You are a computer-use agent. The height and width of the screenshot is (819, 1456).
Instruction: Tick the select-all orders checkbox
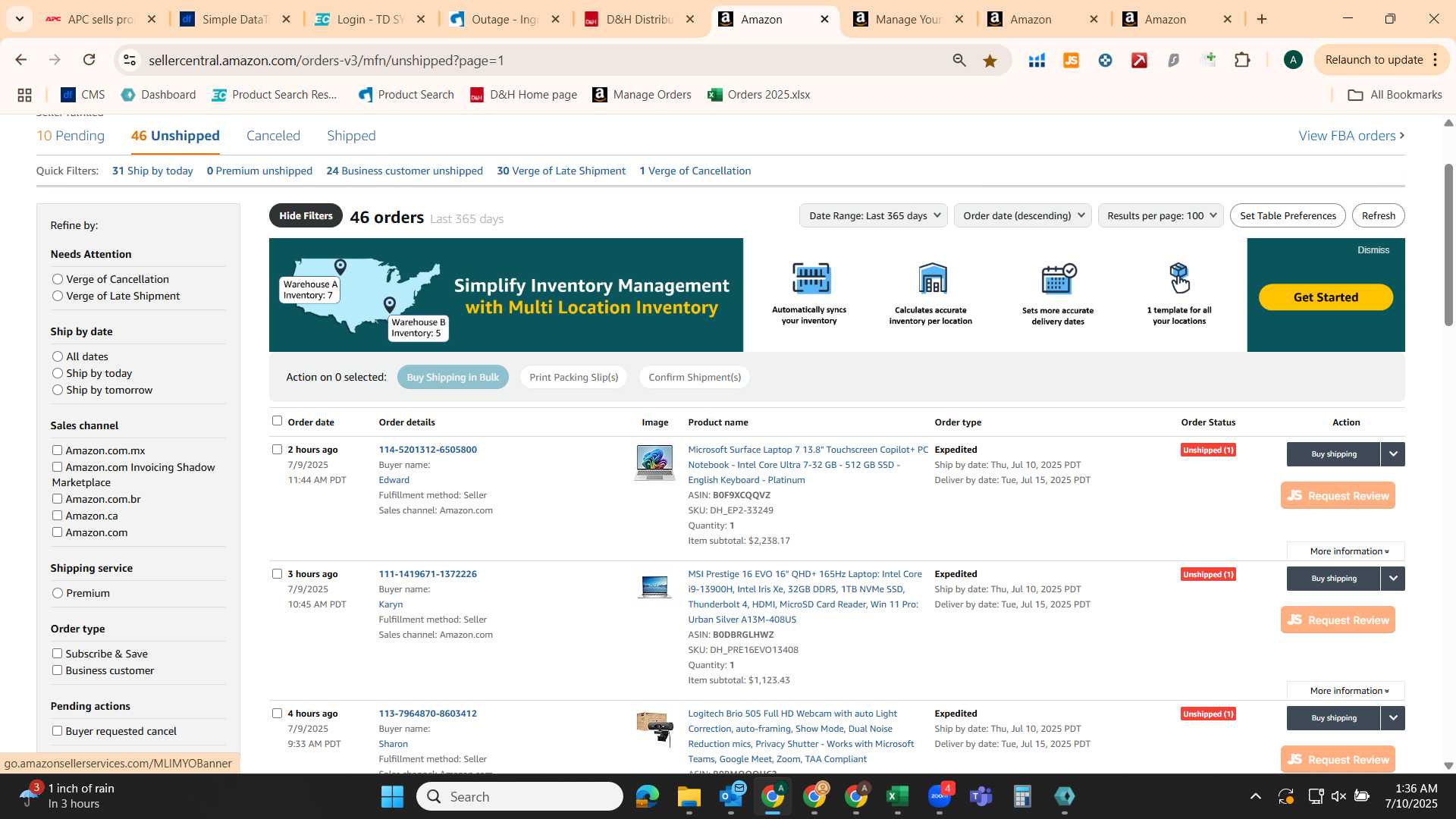277,421
